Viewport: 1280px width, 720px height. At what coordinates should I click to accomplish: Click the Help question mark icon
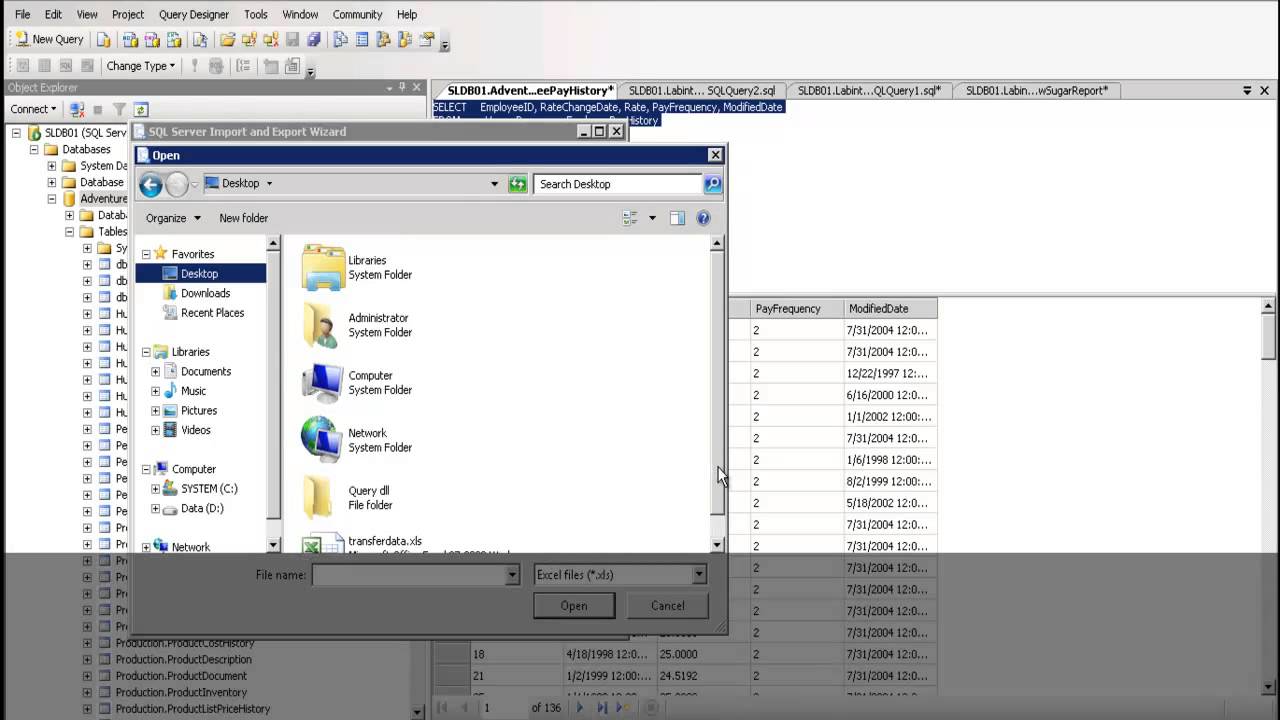click(703, 218)
